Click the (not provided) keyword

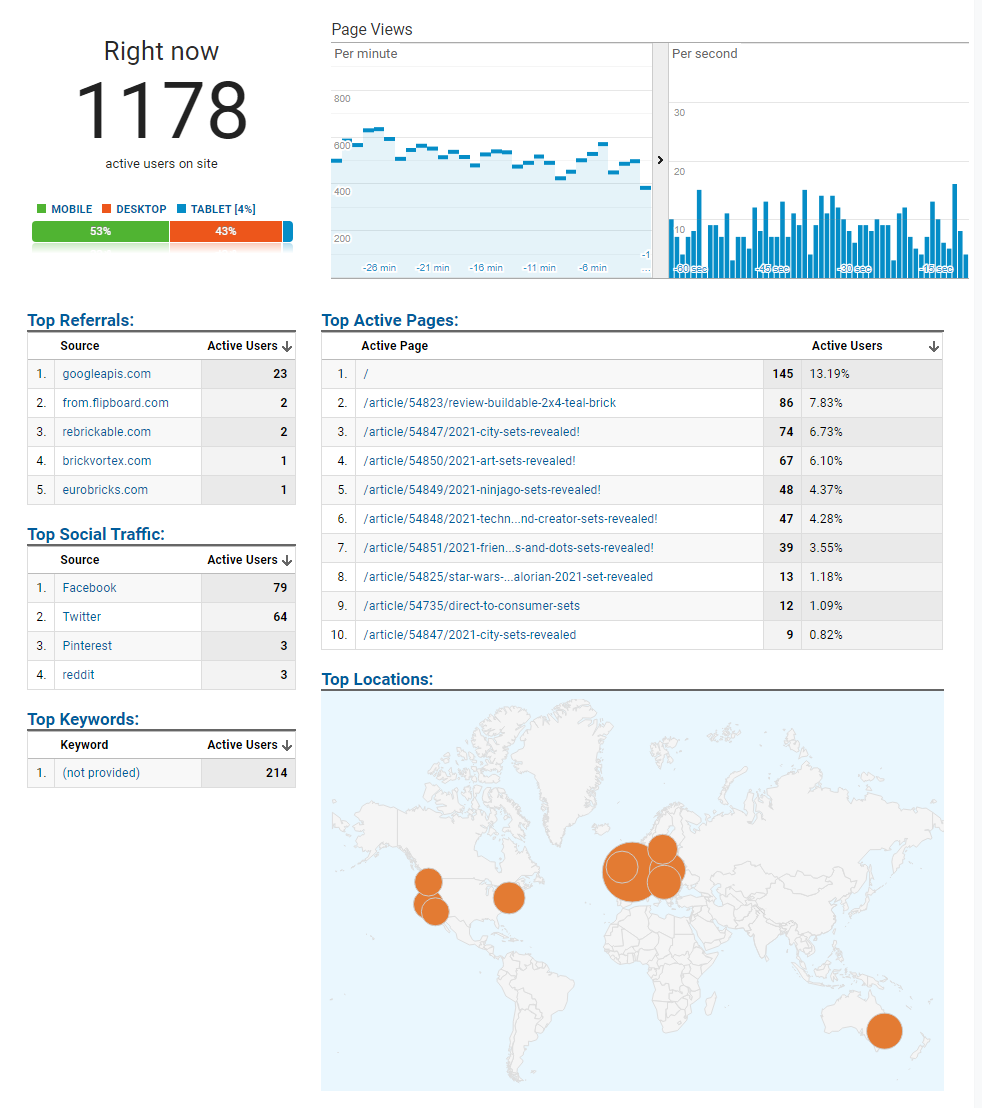(100, 773)
